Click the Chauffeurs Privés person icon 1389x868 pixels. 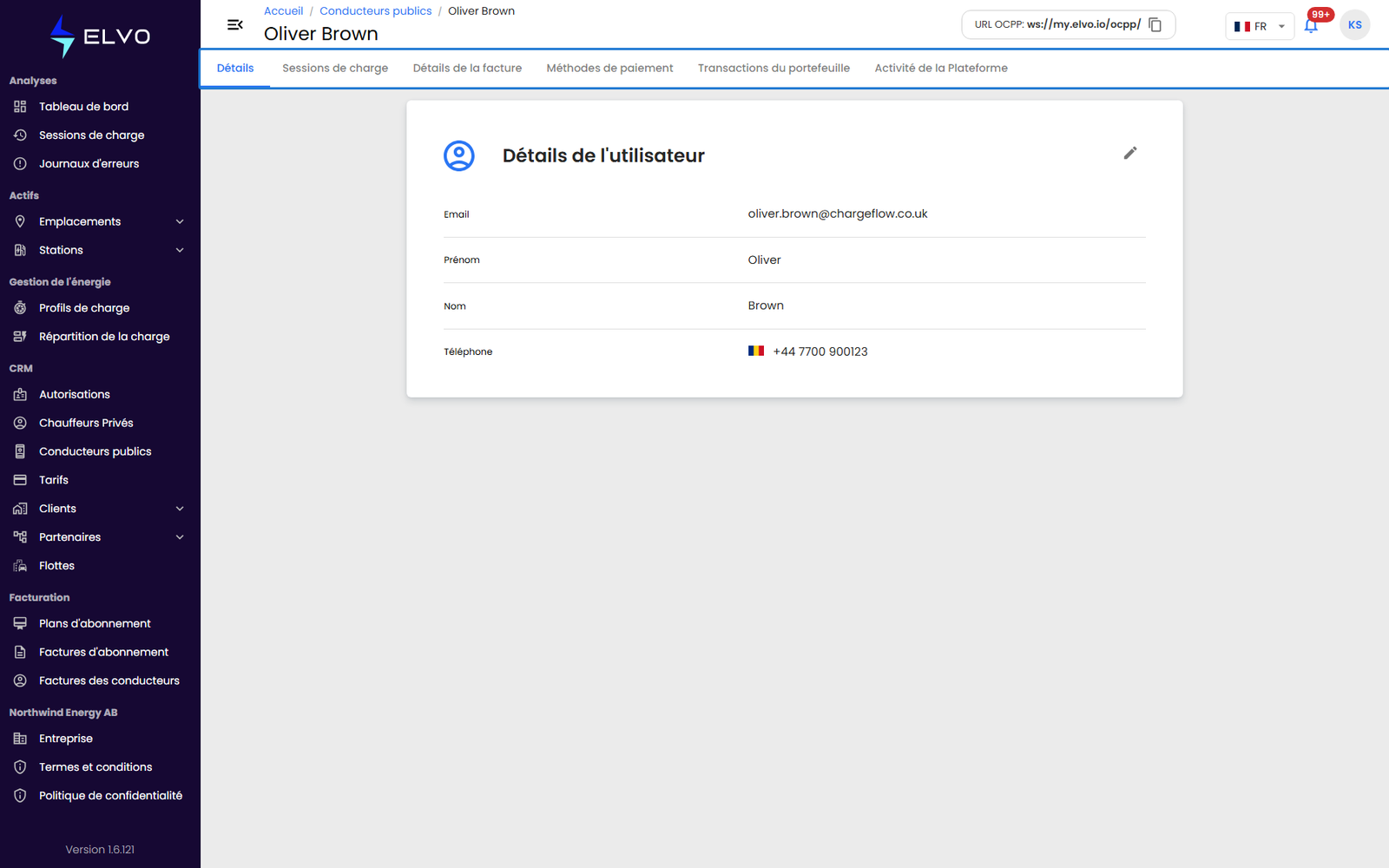[x=20, y=423]
